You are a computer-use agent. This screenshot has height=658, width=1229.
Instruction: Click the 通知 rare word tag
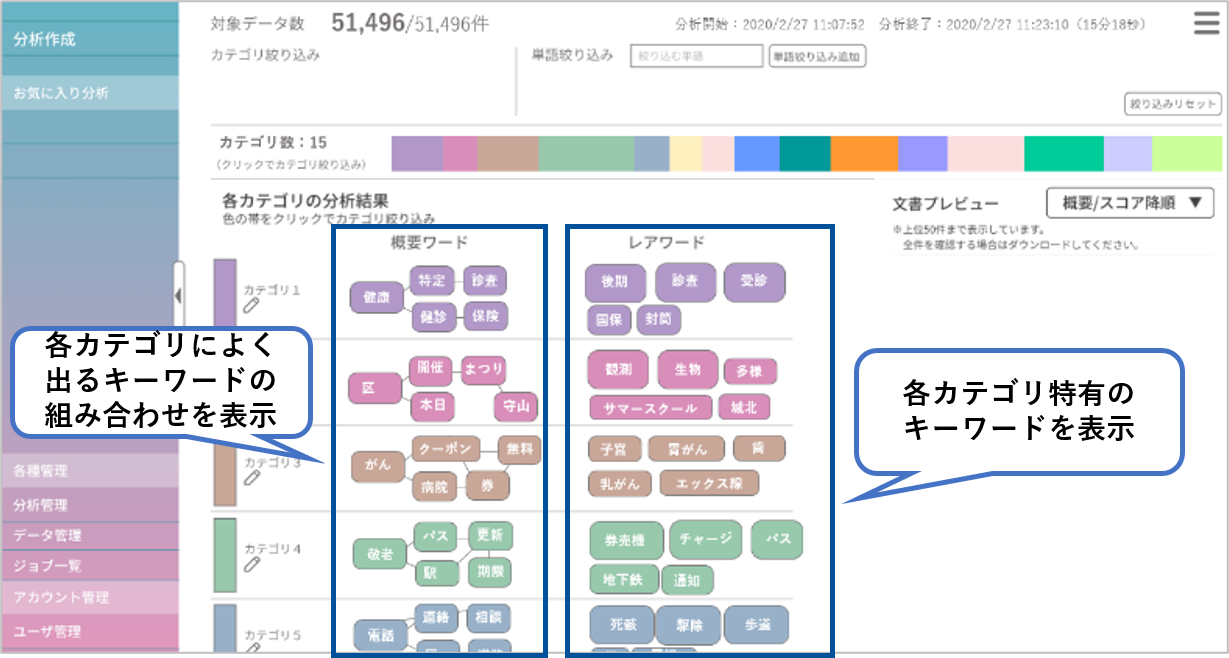click(688, 579)
